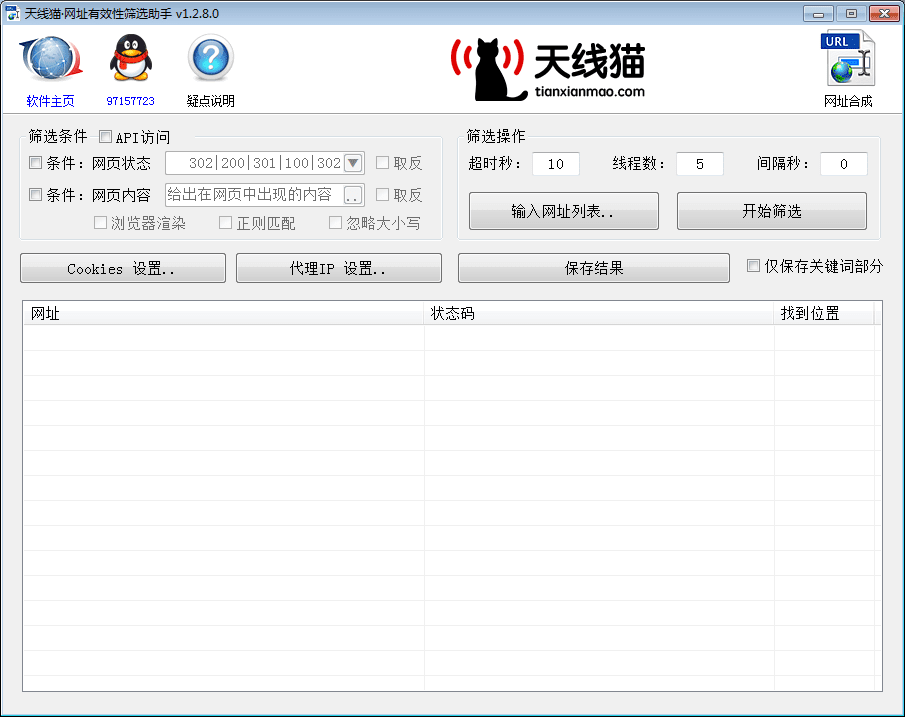Image resolution: width=905 pixels, height=717 pixels.
Task: Check 仅保存关键词部分 option
Action: tap(753, 266)
